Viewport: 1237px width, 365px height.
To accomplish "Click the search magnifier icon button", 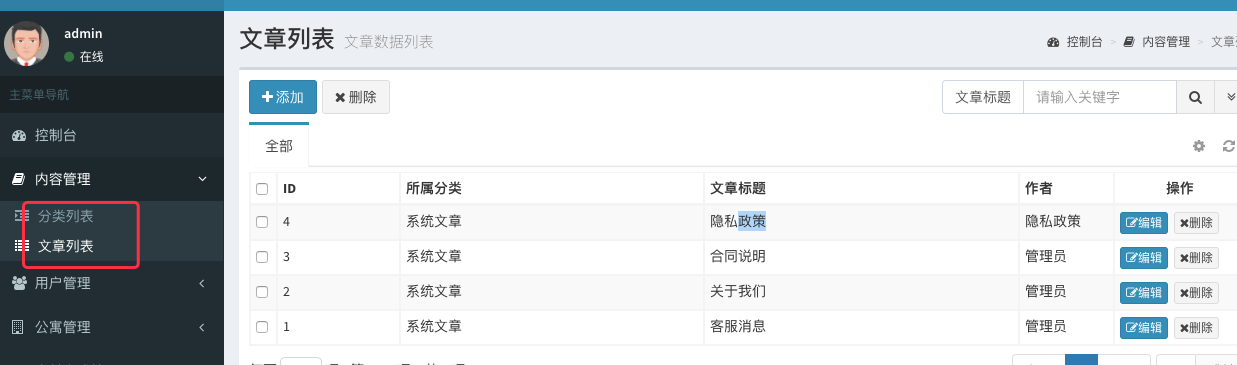I will pyautogui.click(x=1194, y=97).
